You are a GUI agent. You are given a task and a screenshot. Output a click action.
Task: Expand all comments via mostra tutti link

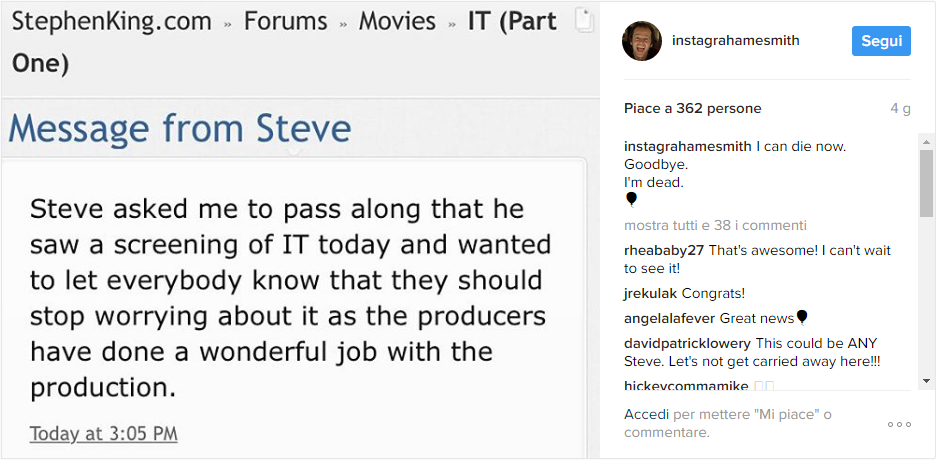point(715,226)
